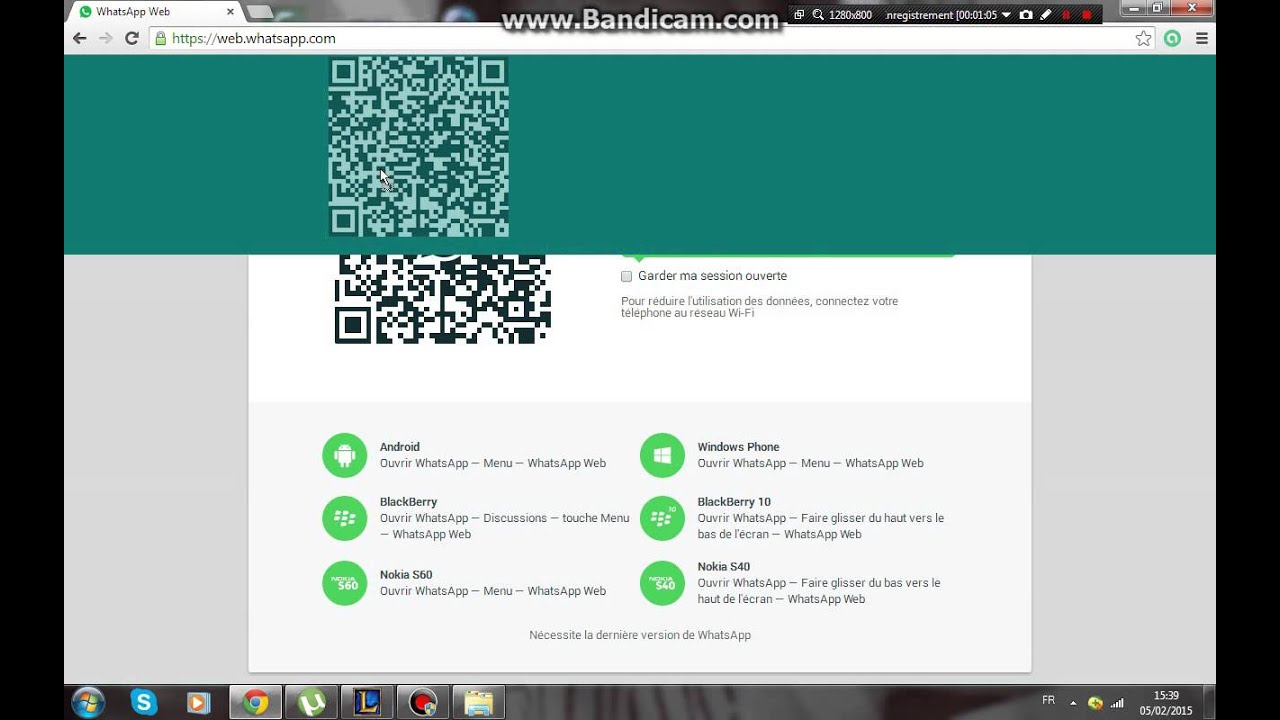The height and width of the screenshot is (720, 1280).
Task: Open Bandicam from the taskbar
Action: pyautogui.click(x=423, y=703)
